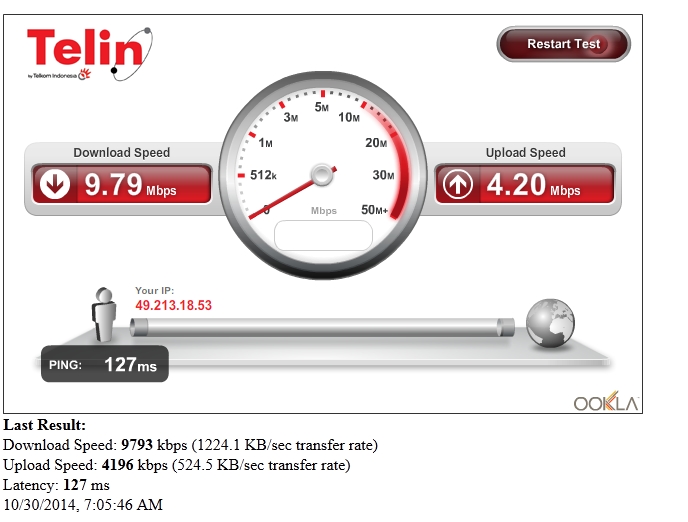Click the PING 127ms indicator
This screenshot has width=688, height=522.
(105, 364)
